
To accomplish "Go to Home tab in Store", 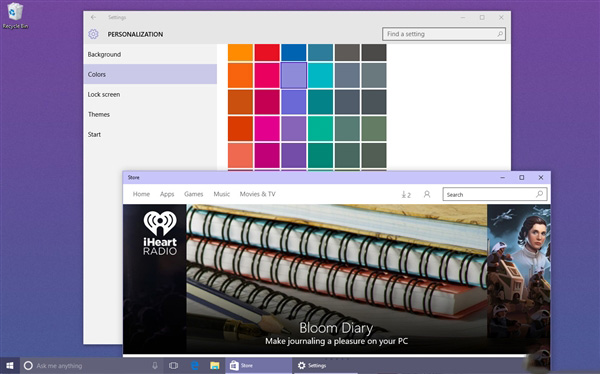I will coord(141,194).
